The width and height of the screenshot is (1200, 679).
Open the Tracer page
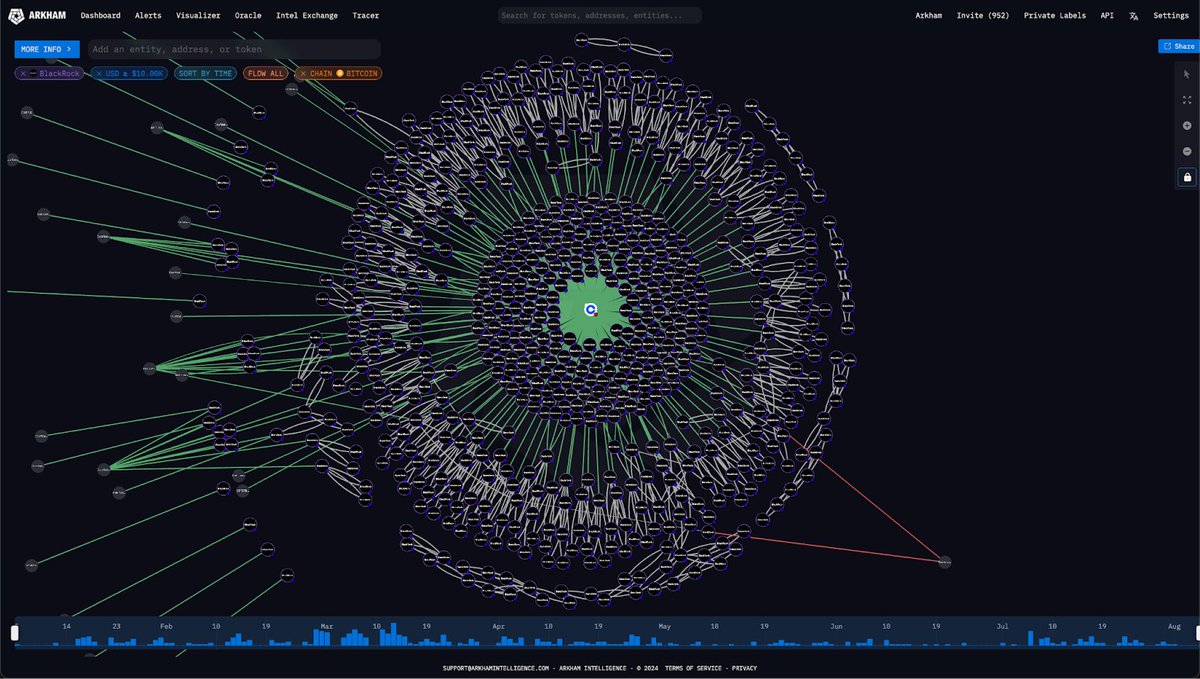365,16
